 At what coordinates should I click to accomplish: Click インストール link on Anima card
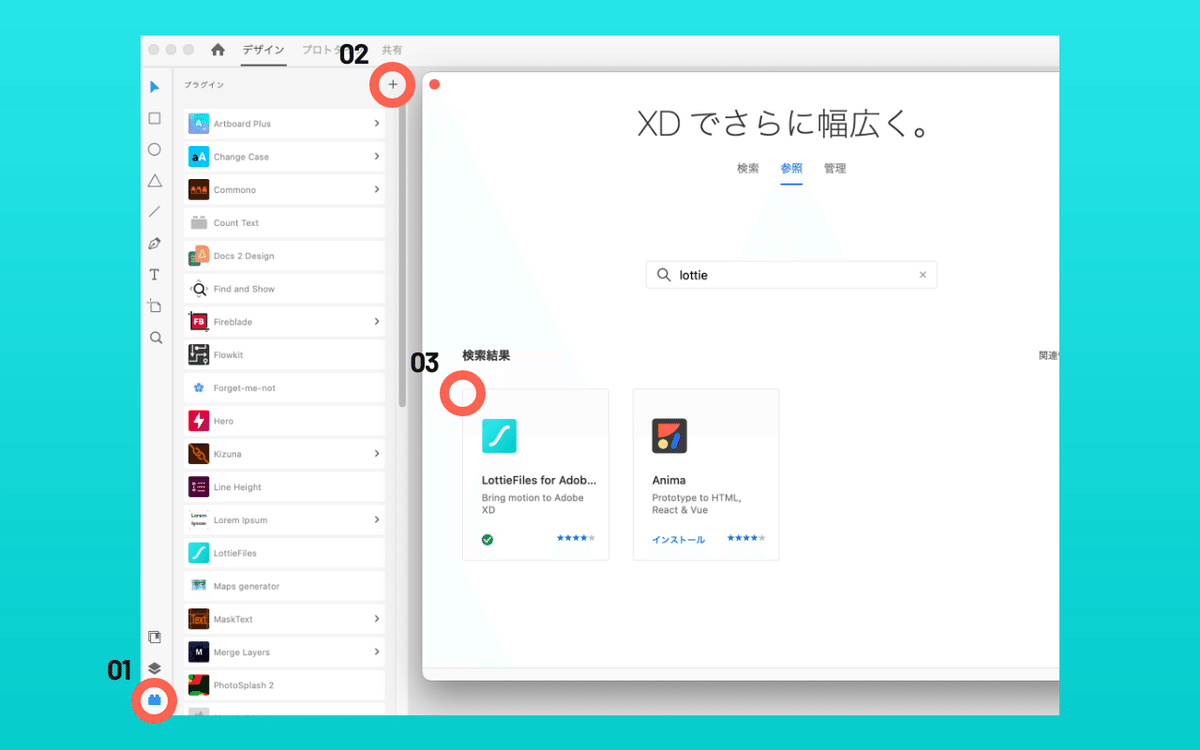click(x=679, y=540)
